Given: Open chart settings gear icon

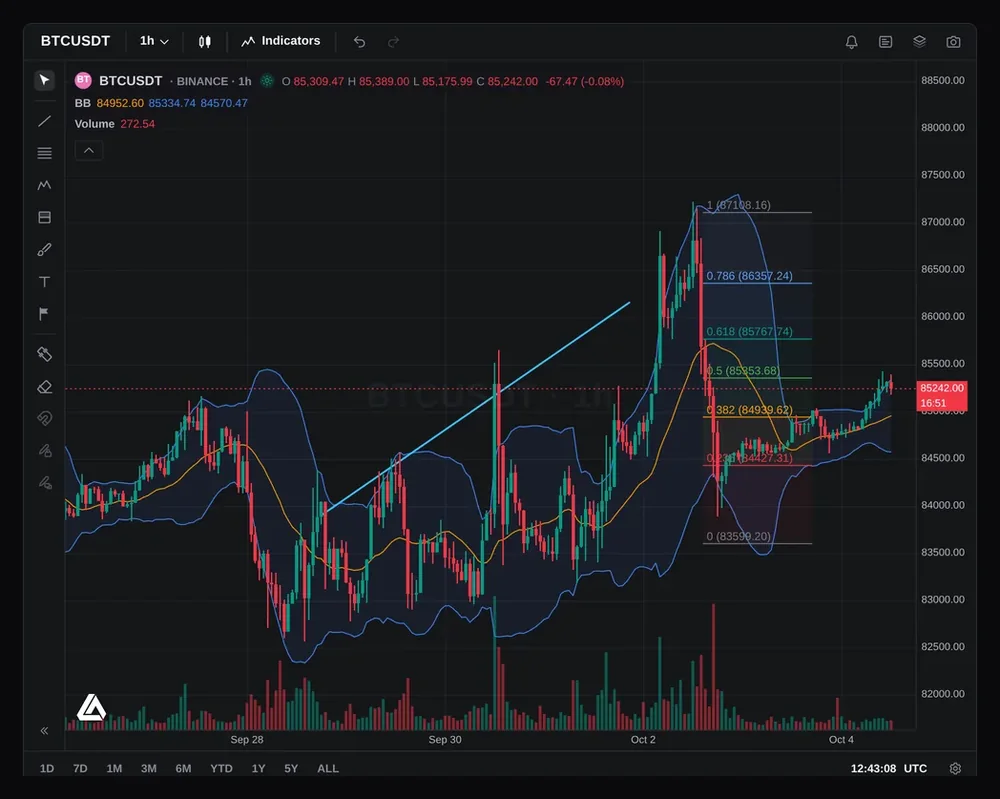Looking at the screenshot, I should [x=955, y=768].
